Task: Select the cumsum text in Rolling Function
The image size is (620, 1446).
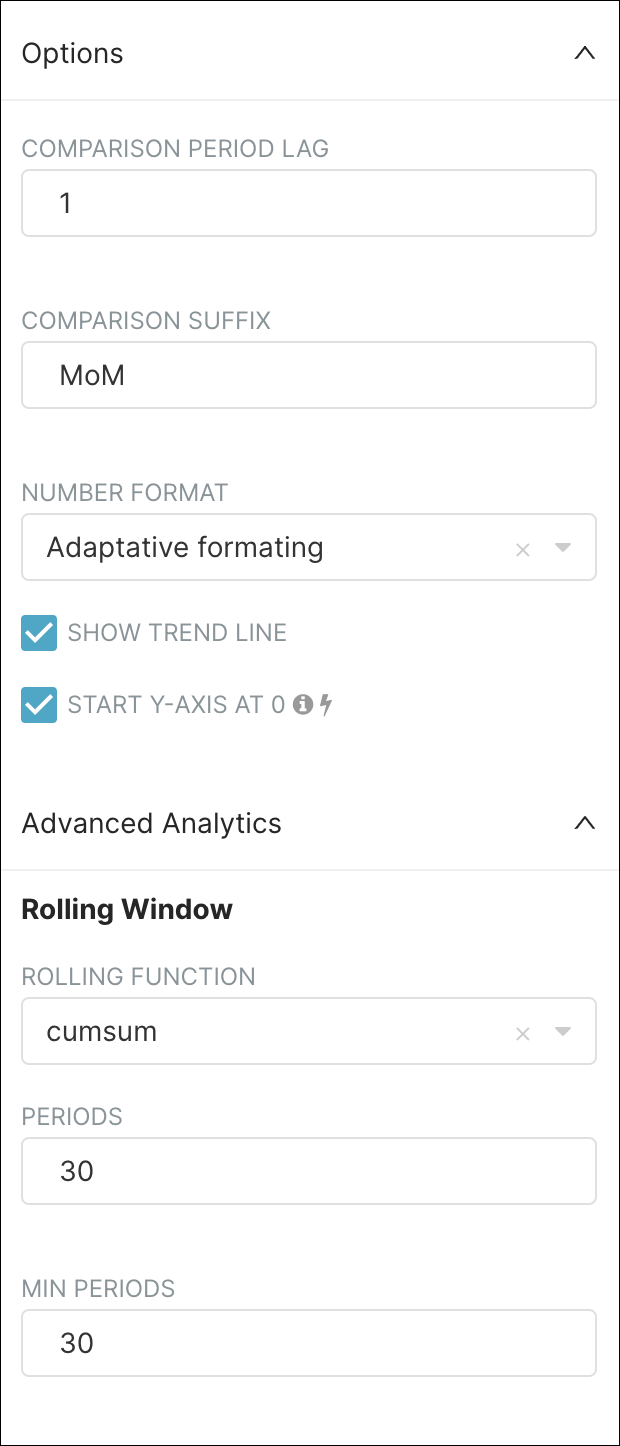Action: (100, 1031)
